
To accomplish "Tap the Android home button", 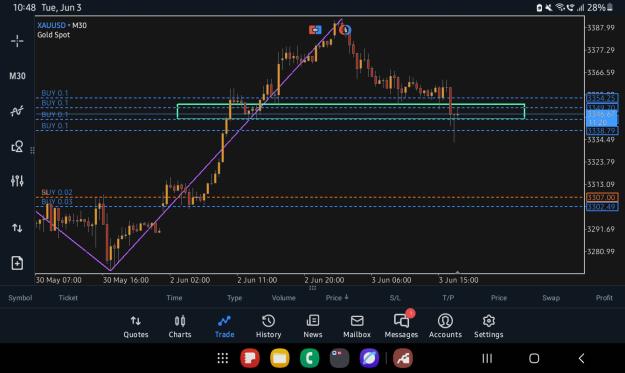I will [x=534, y=358].
